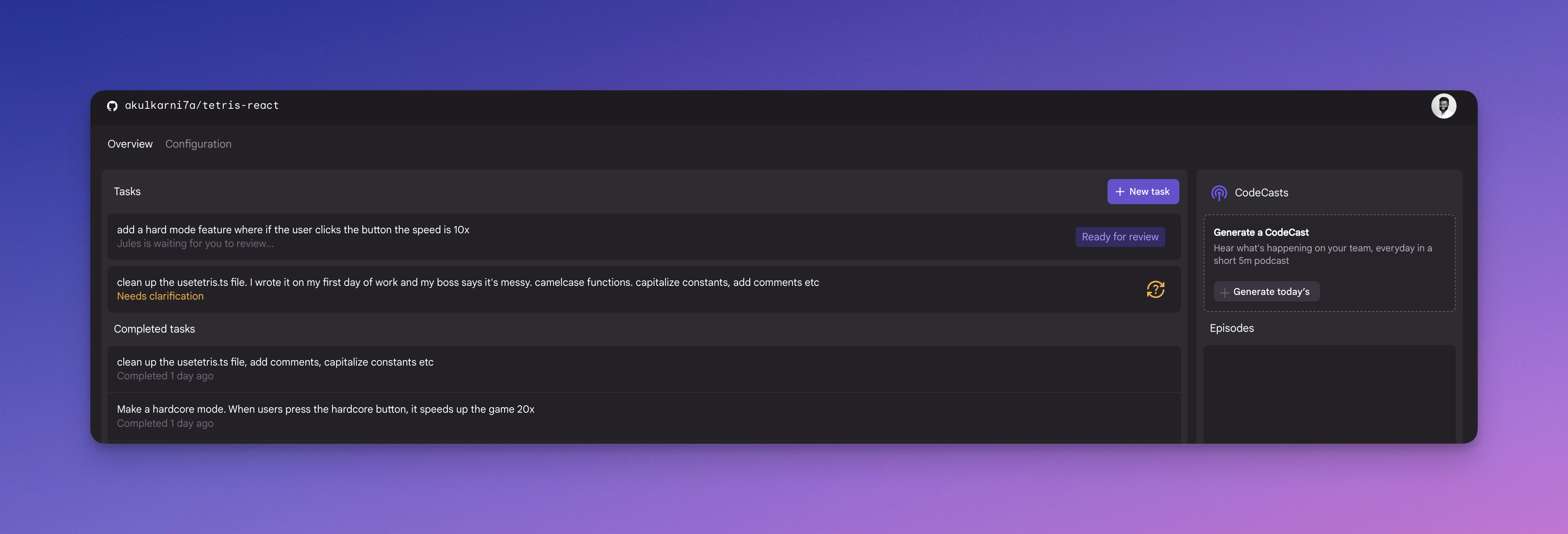The height and width of the screenshot is (534, 1568).
Task: Click the New task button
Action: click(x=1143, y=191)
